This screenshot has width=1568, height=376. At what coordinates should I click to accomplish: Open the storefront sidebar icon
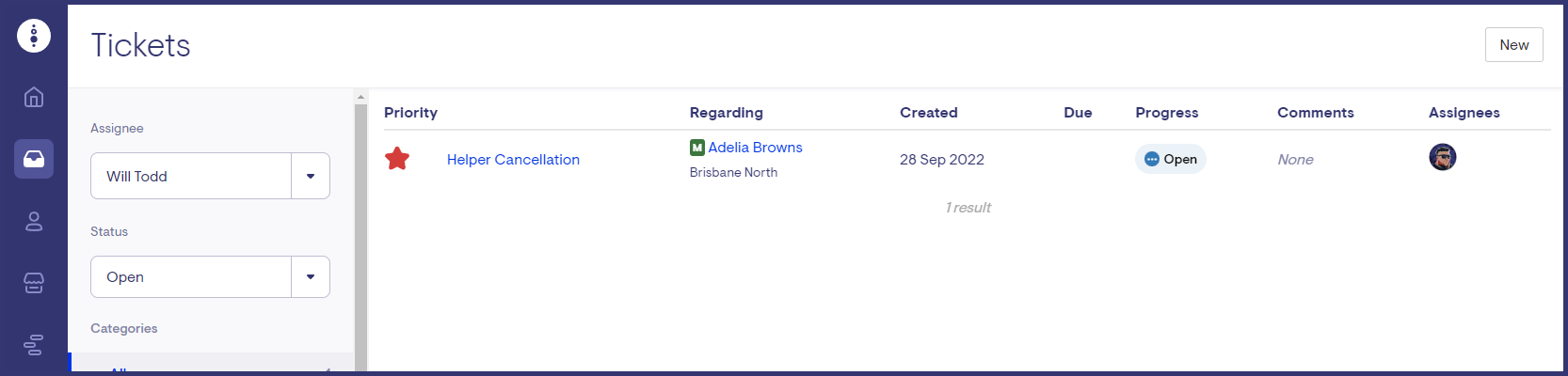tap(34, 283)
